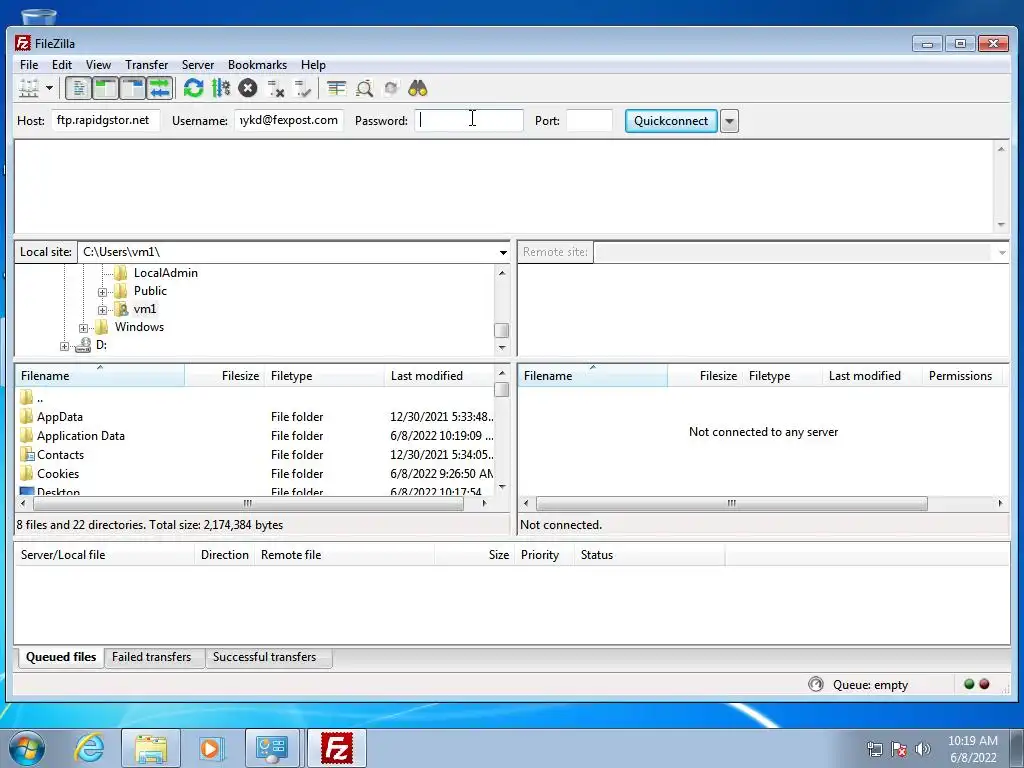Sort remote list by Permissions
Screen dimensions: 1024x768
[961, 376]
